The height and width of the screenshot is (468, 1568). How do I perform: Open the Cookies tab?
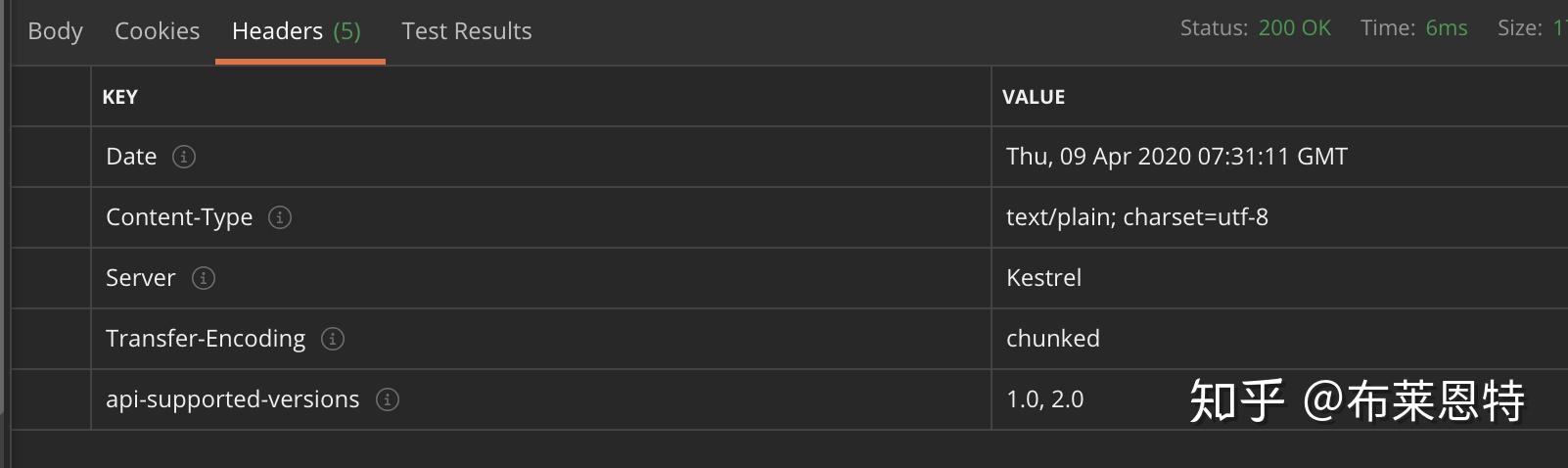(x=157, y=31)
